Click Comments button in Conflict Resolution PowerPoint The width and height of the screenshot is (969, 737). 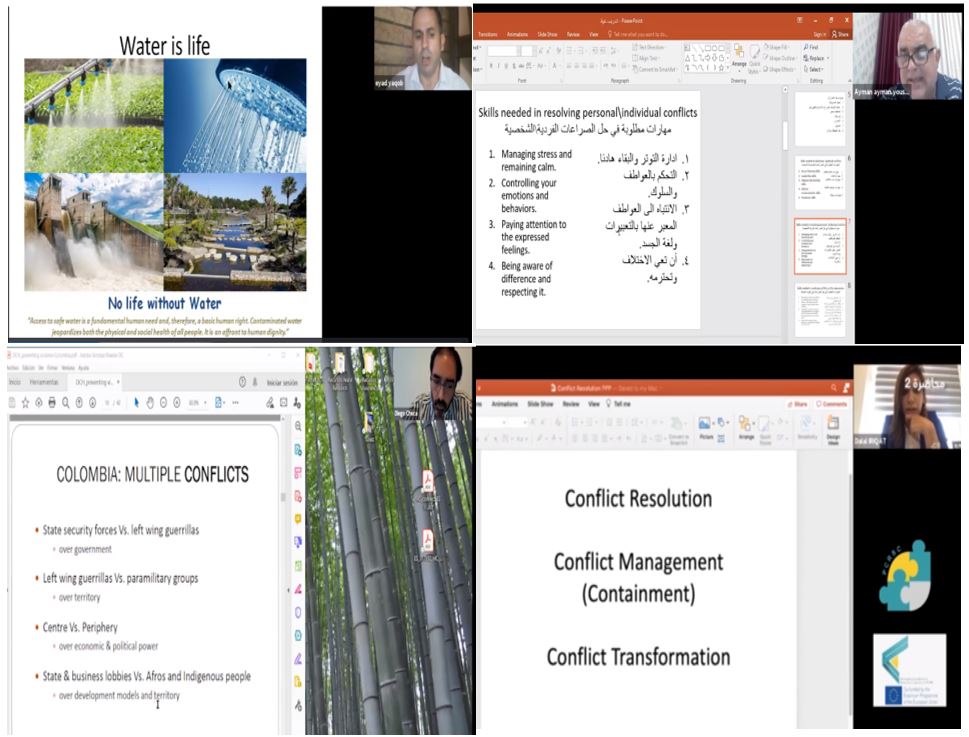(831, 404)
